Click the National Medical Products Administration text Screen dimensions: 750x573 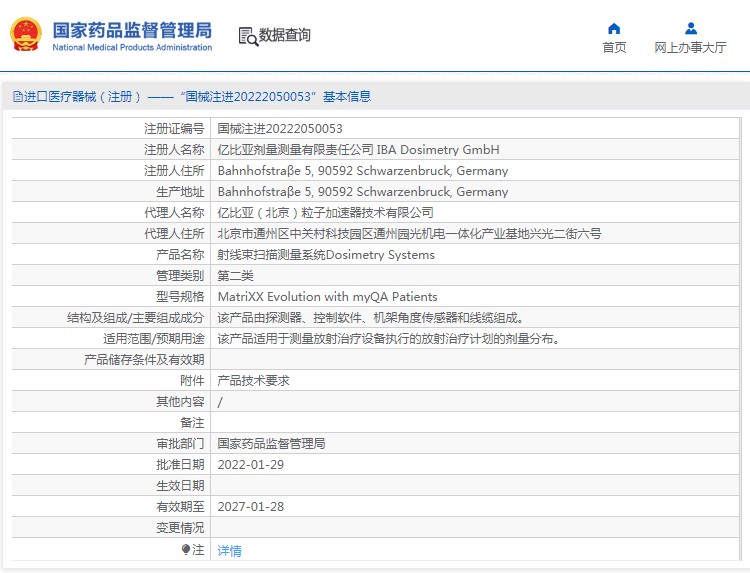[132, 47]
